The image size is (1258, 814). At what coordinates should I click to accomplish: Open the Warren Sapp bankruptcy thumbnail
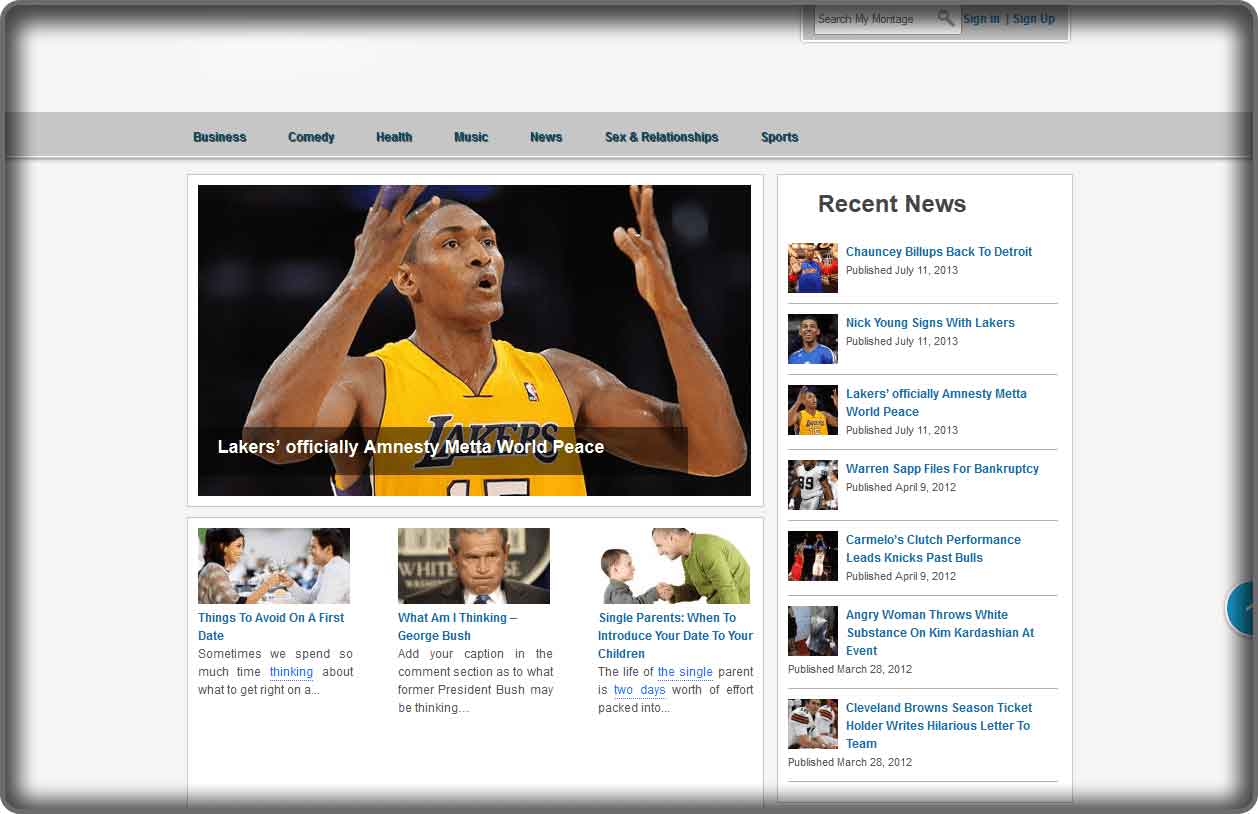click(812, 485)
